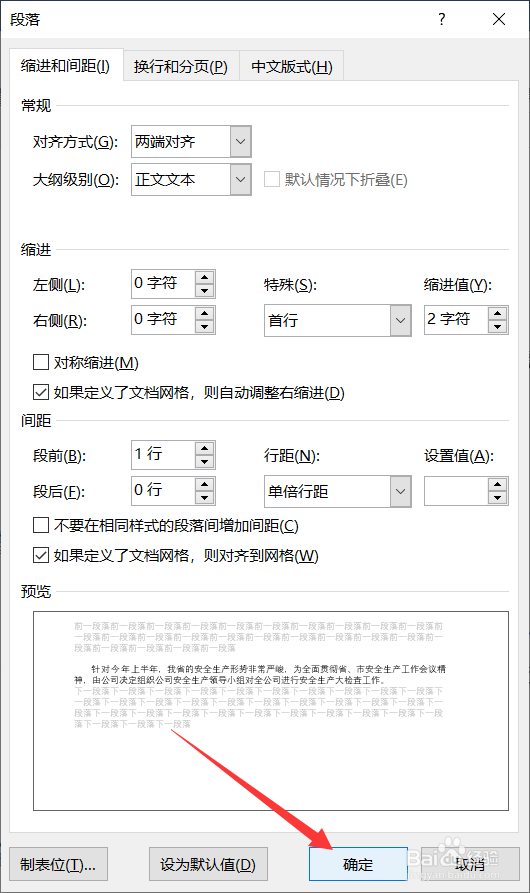
Task: Click the 右侧 indent input field
Action: (163, 319)
